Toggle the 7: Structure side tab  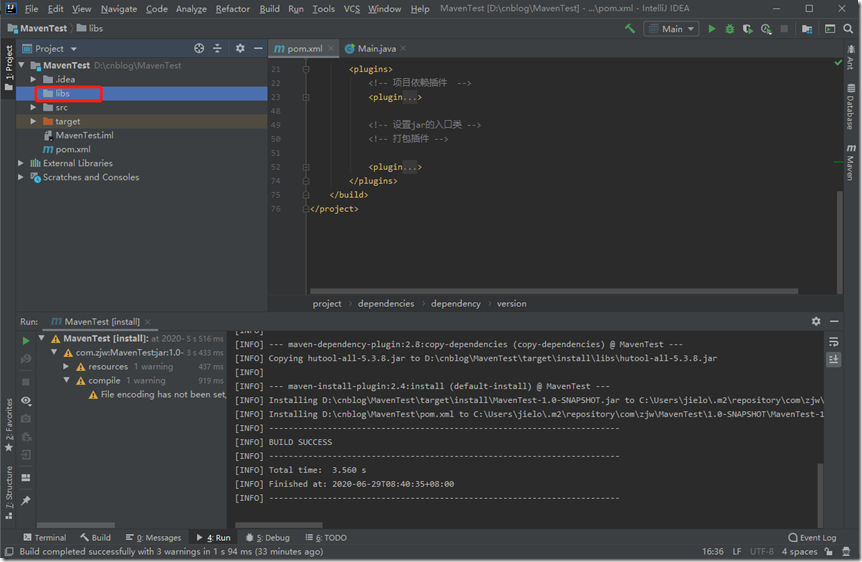pyautogui.click(x=9, y=492)
